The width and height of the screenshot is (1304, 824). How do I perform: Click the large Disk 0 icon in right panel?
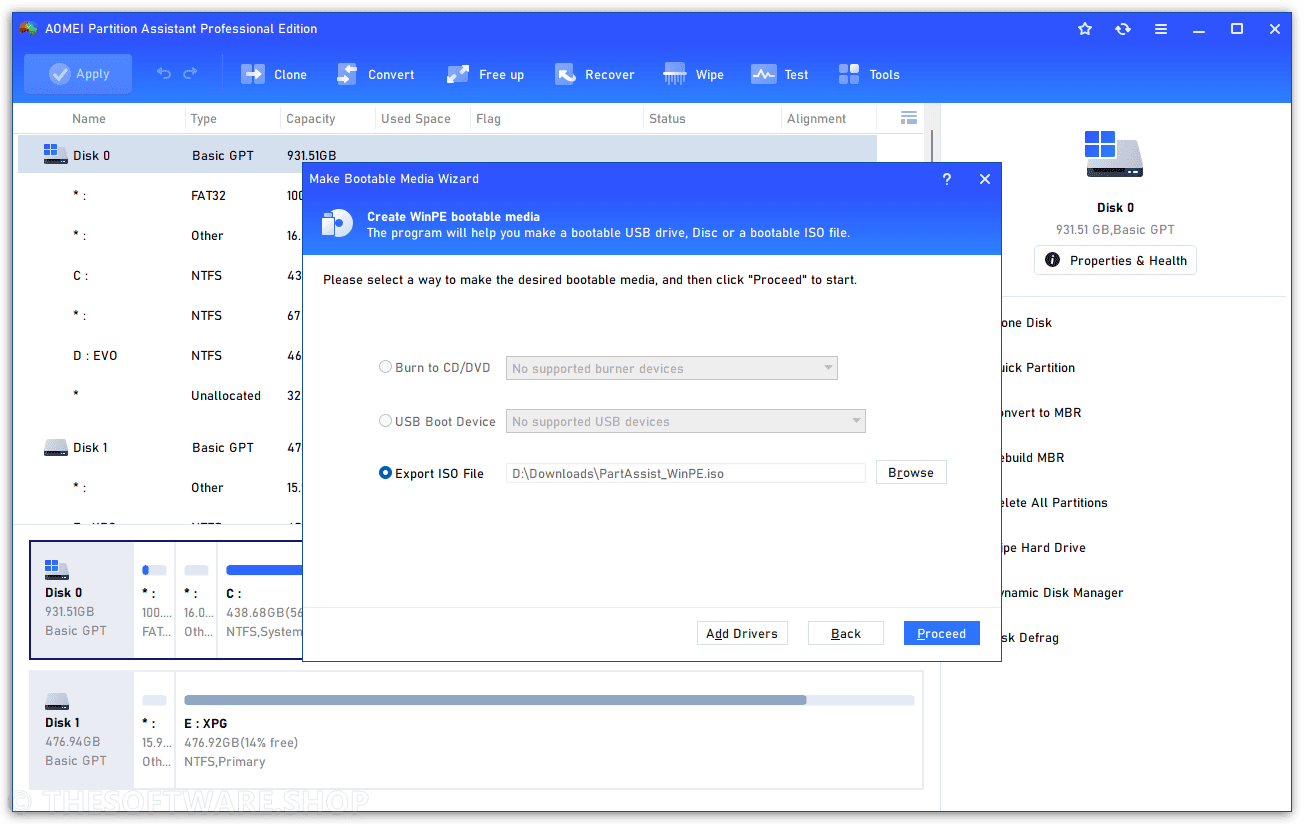click(x=1115, y=154)
